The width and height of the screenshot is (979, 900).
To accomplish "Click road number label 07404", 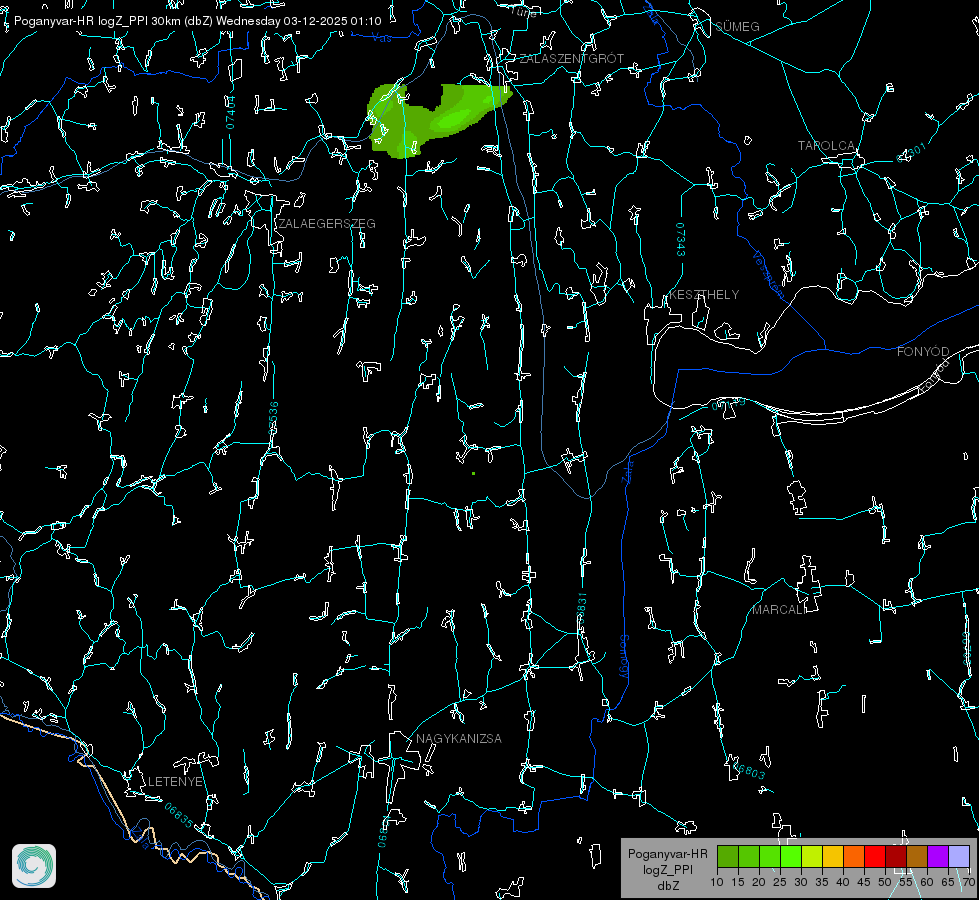I will (x=230, y=112).
